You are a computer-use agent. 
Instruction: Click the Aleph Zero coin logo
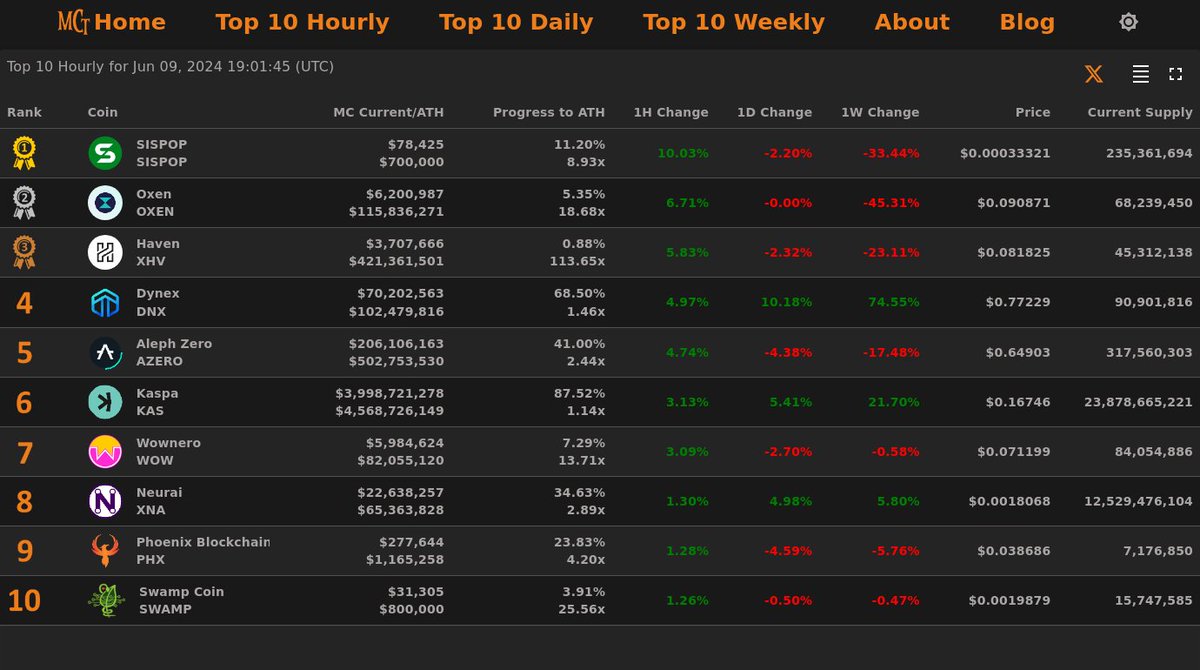105,352
